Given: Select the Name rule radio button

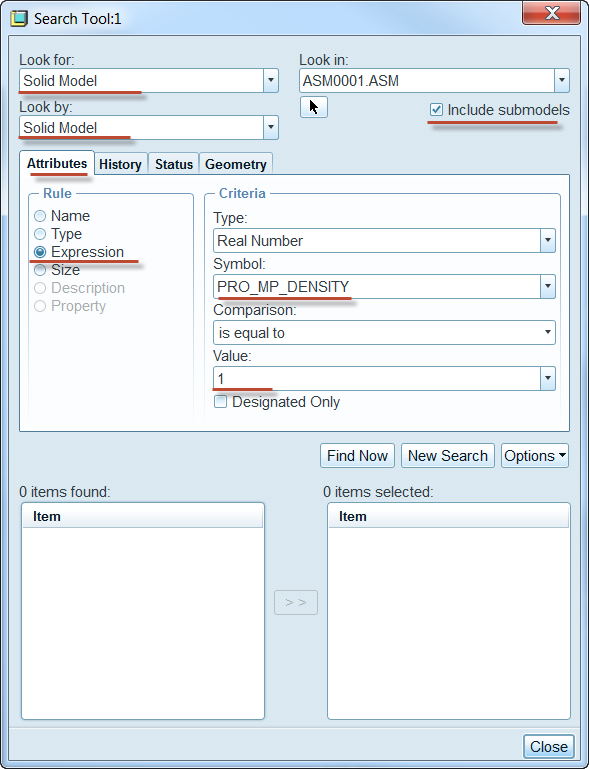Looking at the screenshot, I should pyautogui.click(x=40, y=216).
